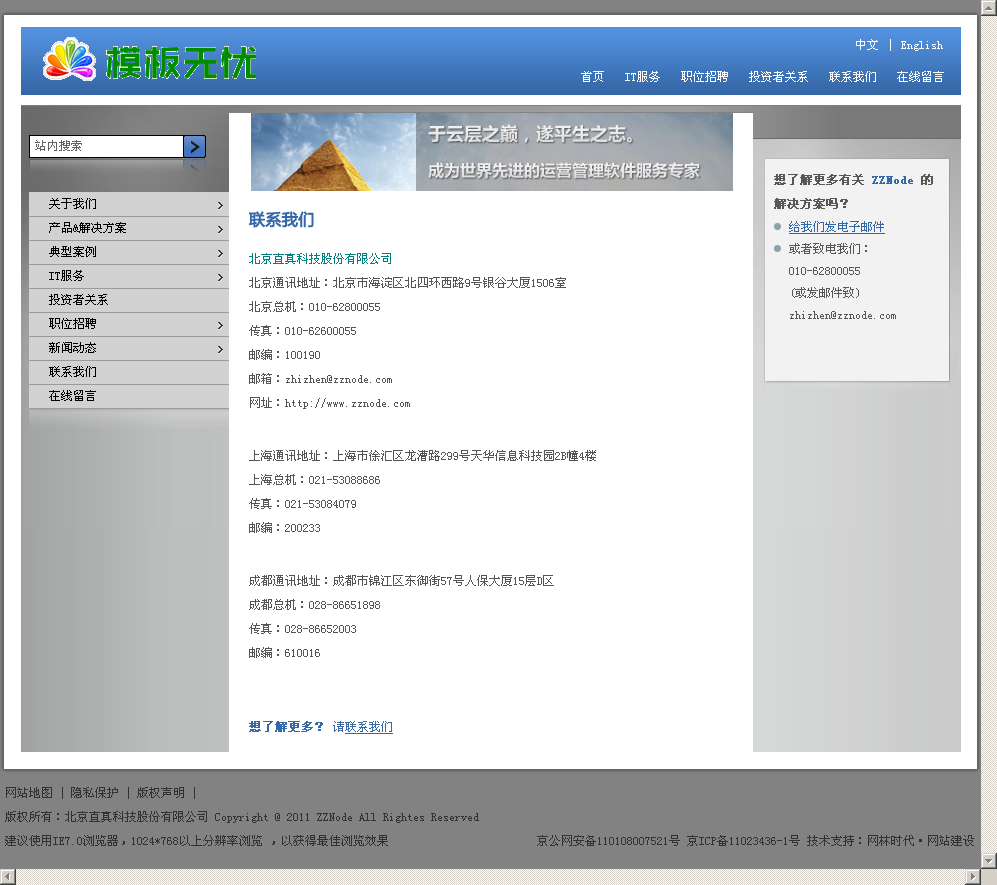Select 在线留言 in the top navigation
Image resolution: width=997 pixels, height=885 pixels.
(x=920, y=77)
